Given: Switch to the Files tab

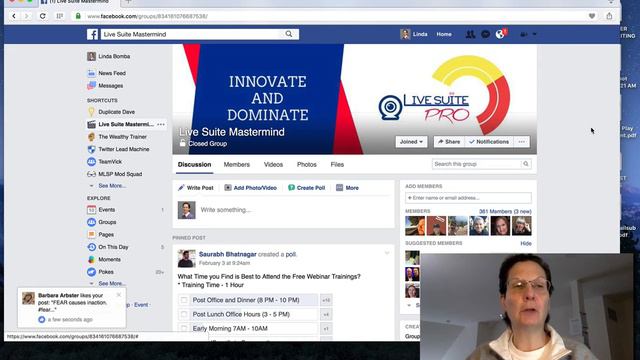Looking at the screenshot, I should click(337, 164).
